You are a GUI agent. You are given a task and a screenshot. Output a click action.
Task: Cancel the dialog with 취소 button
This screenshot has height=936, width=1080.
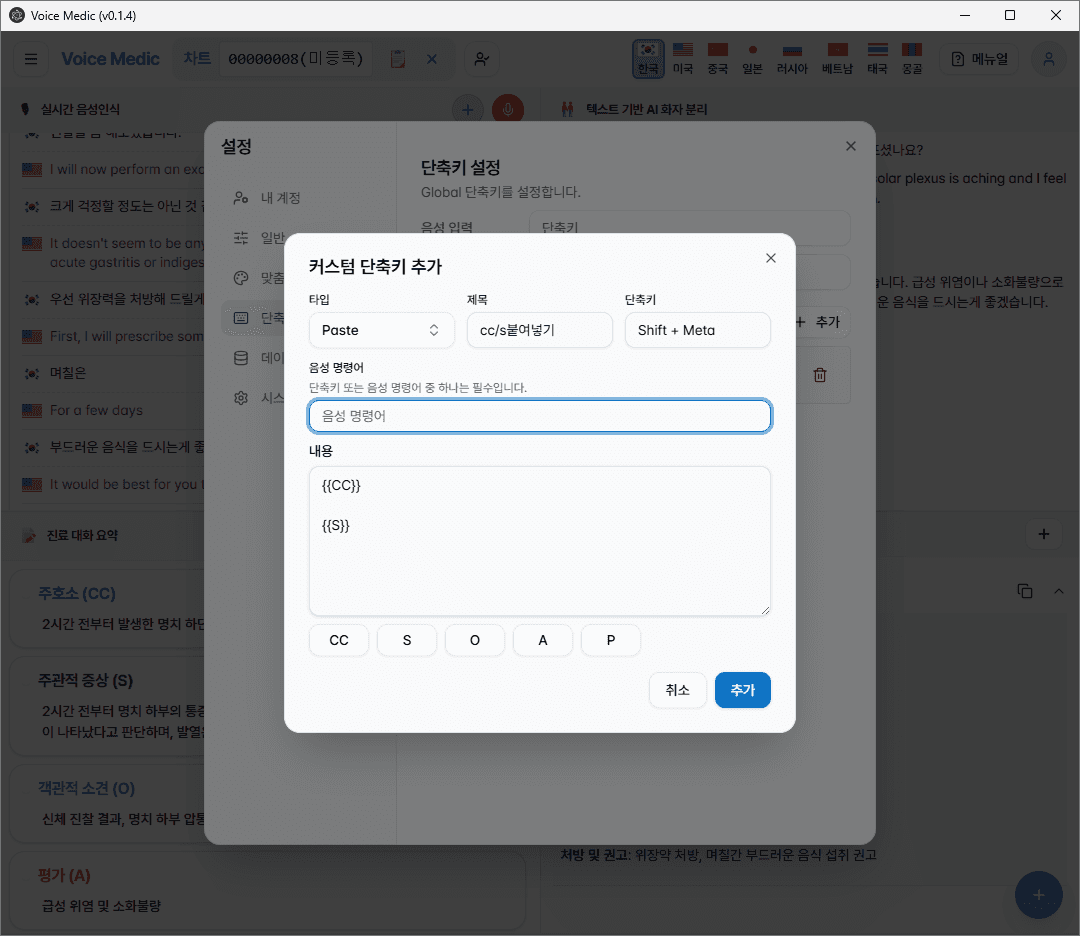pos(678,690)
